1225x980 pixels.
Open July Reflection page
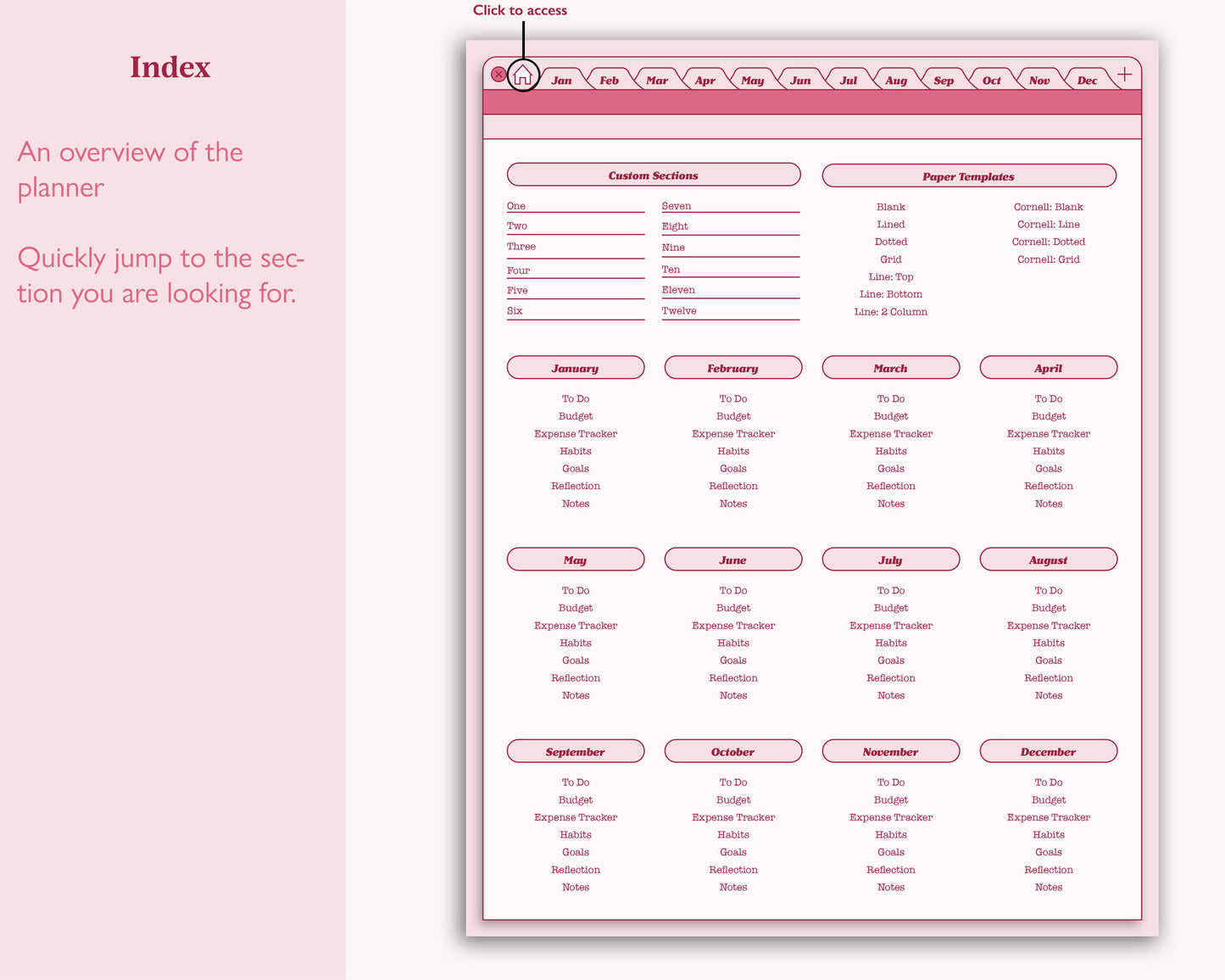pyautogui.click(x=890, y=678)
